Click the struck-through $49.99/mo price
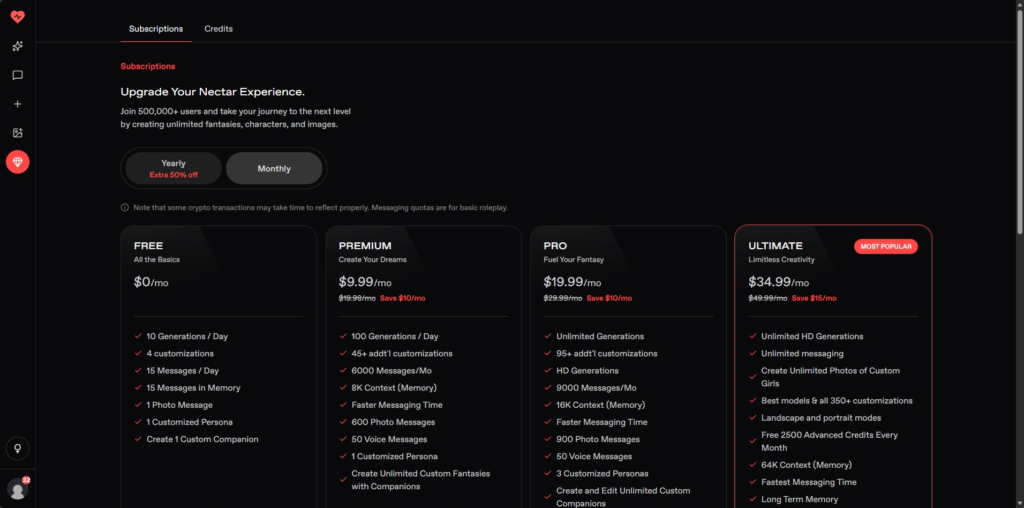The height and width of the screenshot is (508, 1024). point(767,298)
